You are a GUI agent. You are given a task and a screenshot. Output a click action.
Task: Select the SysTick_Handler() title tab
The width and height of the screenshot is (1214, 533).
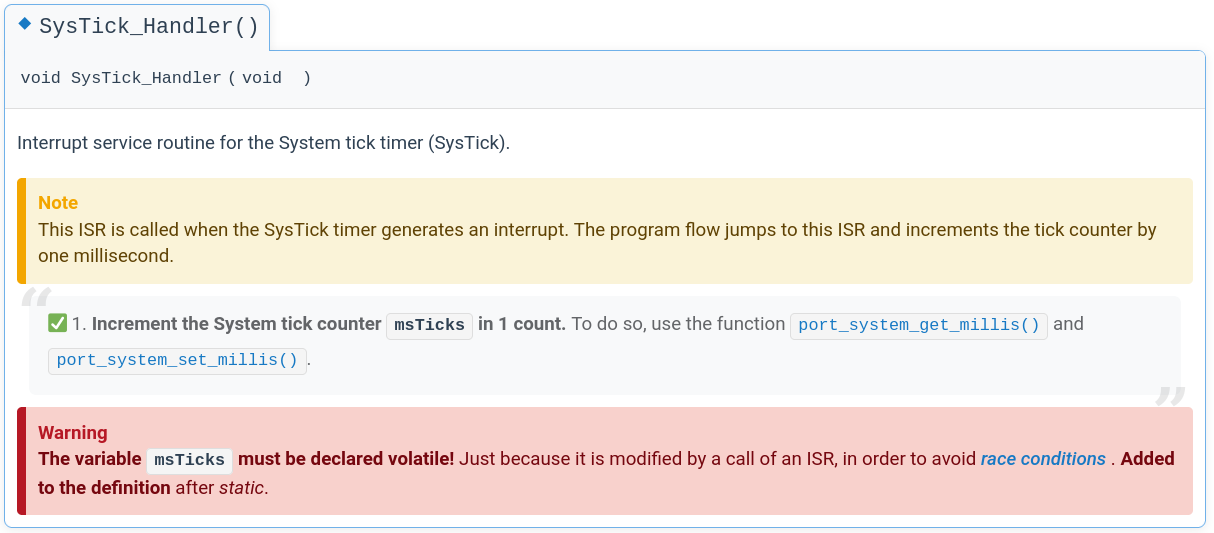[x=148, y=27]
